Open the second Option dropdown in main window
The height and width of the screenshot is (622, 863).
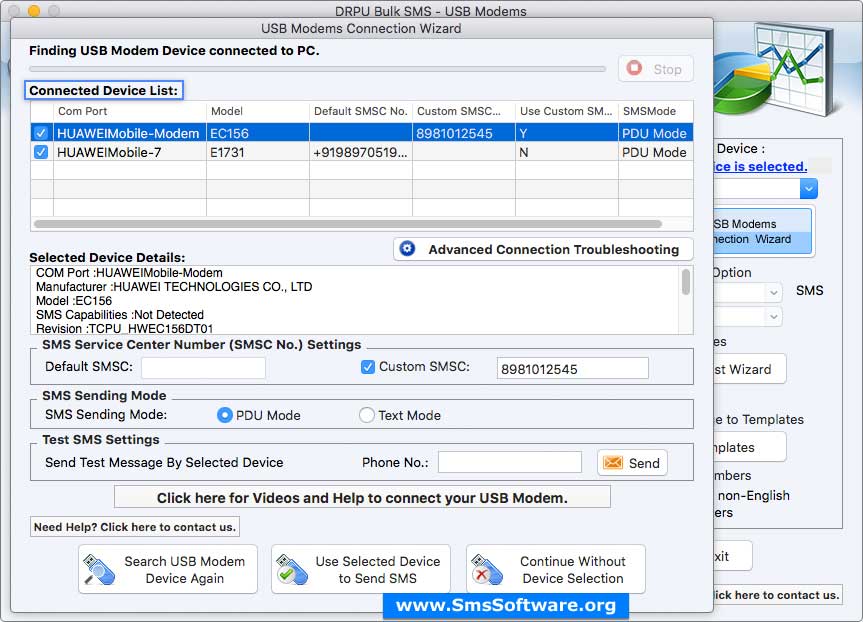click(773, 317)
